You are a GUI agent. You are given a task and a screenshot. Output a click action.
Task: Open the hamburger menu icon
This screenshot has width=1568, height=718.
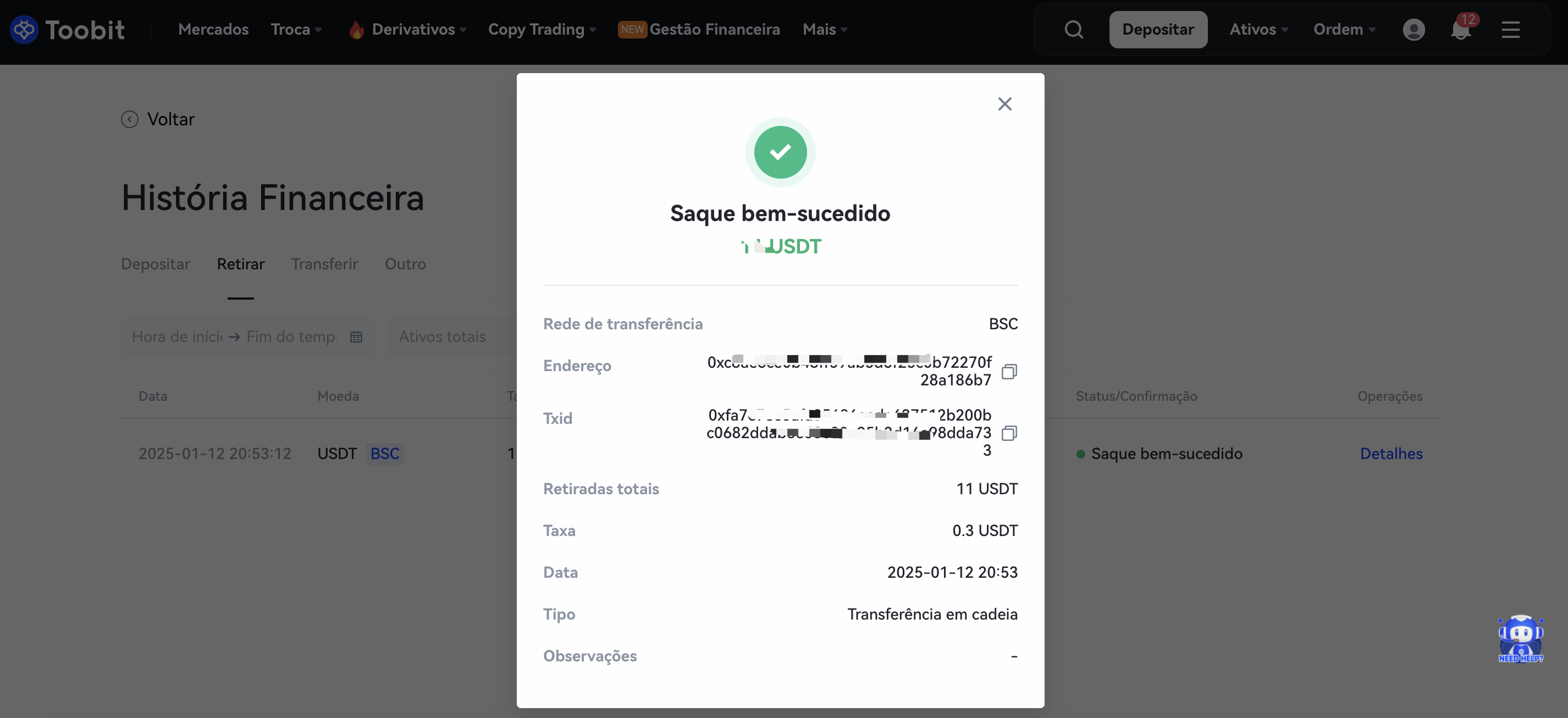pos(1510,29)
